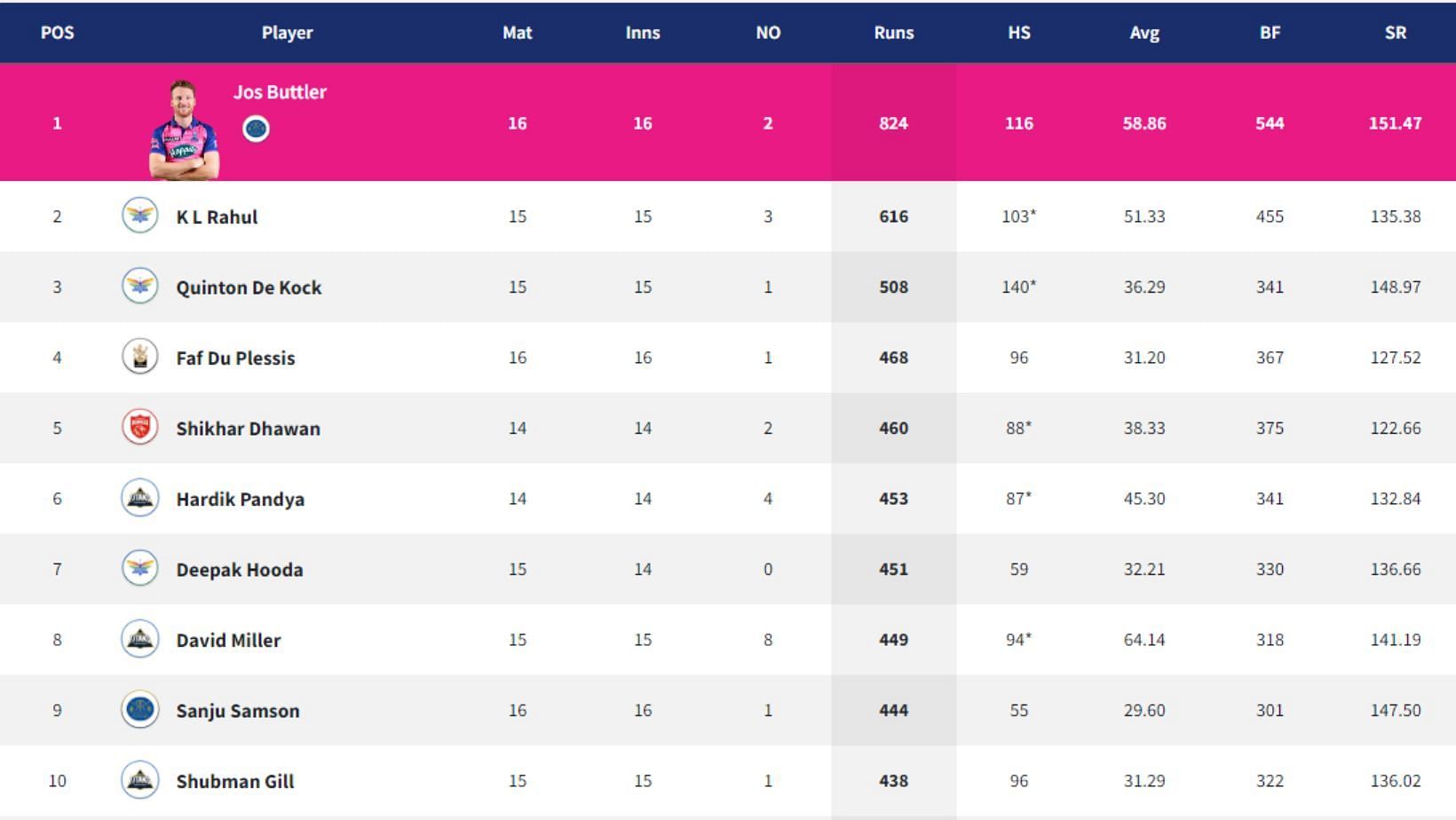Image resolution: width=1456 pixels, height=820 pixels.
Task: Click David Miller's Gujarat Titans logo
Action: coord(139,639)
